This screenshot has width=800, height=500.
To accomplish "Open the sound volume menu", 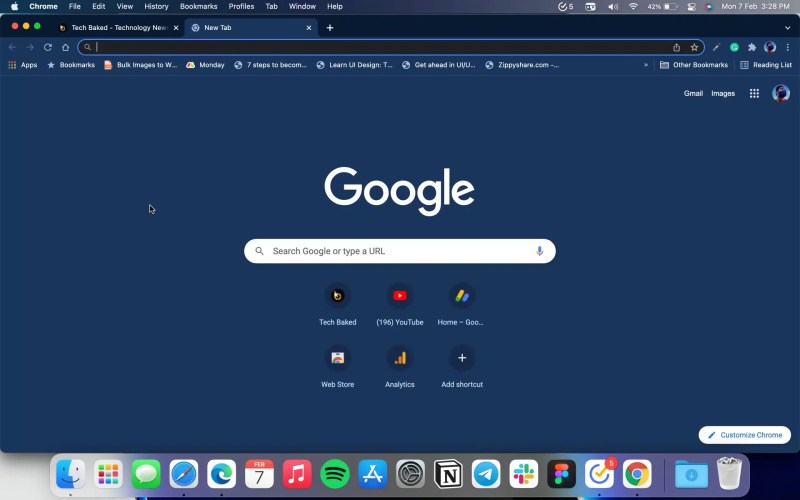I will (x=613, y=7).
